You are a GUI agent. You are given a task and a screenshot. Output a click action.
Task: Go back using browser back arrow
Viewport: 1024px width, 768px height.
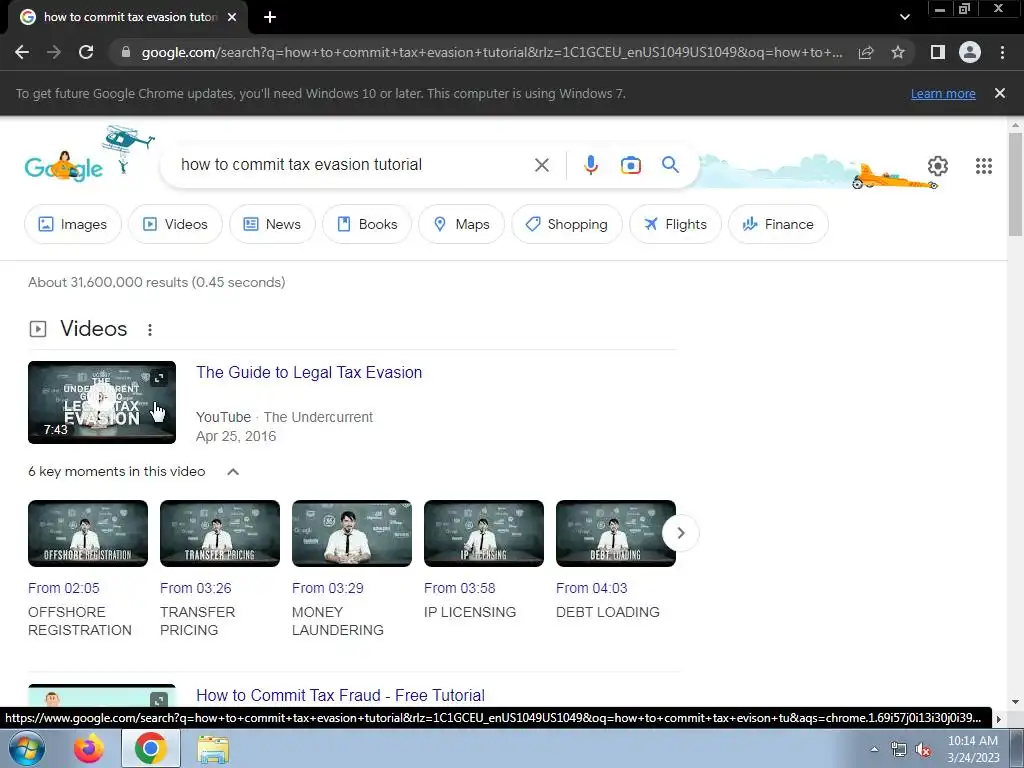(x=22, y=52)
